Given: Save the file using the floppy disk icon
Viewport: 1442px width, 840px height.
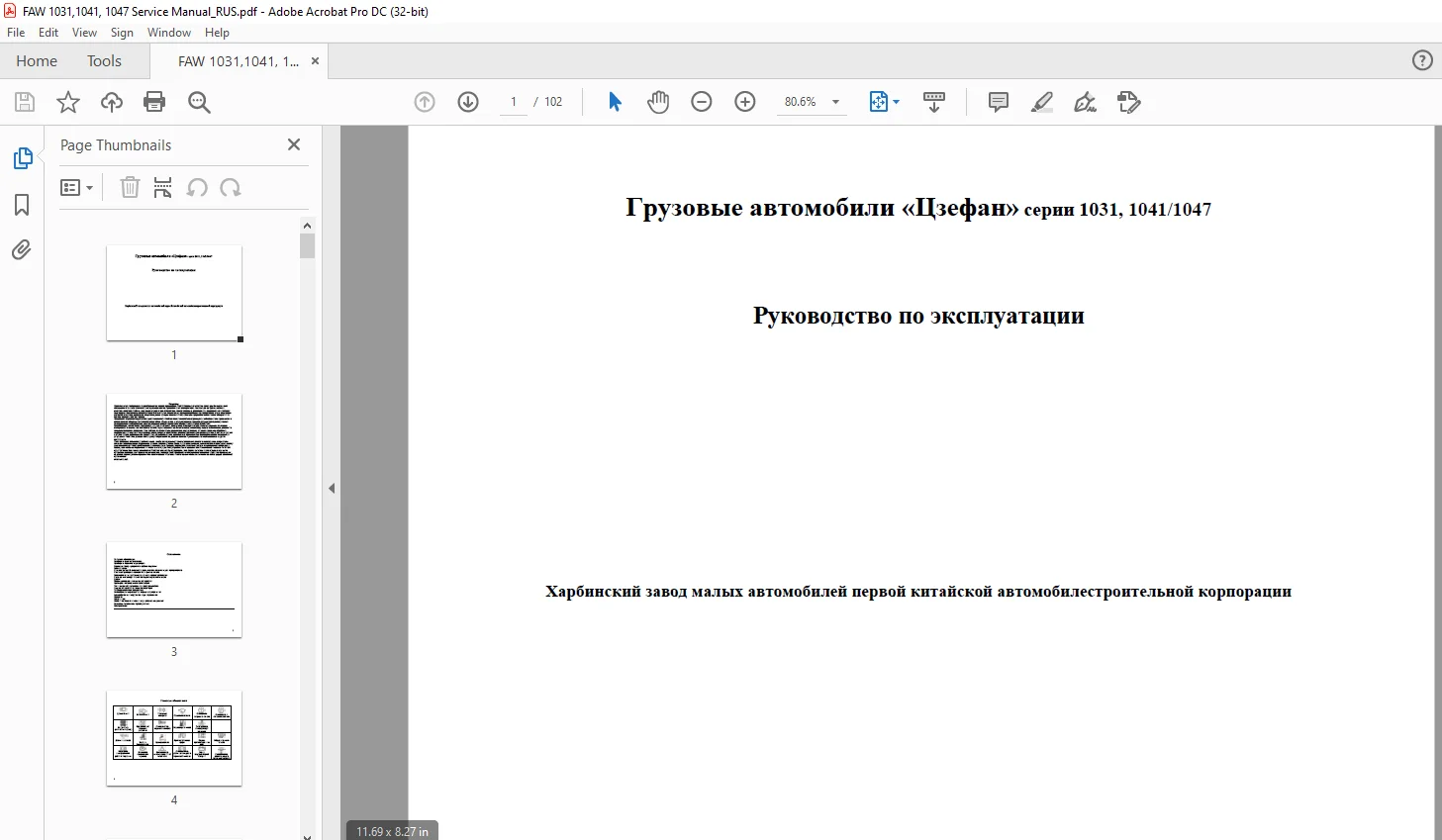Looking at the screenshot, I should [25, 102].
